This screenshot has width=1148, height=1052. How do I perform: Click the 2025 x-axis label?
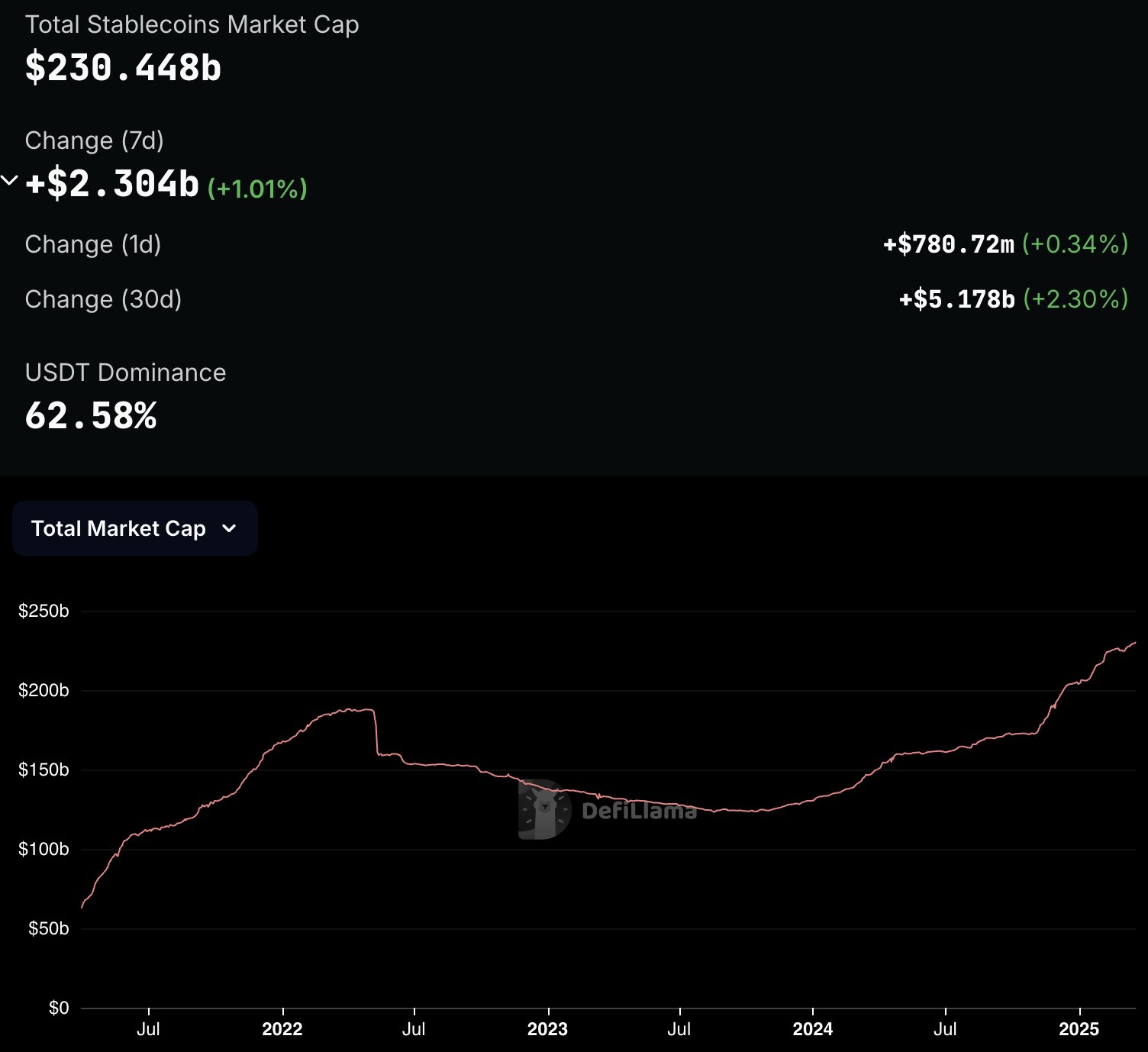1079,1029
